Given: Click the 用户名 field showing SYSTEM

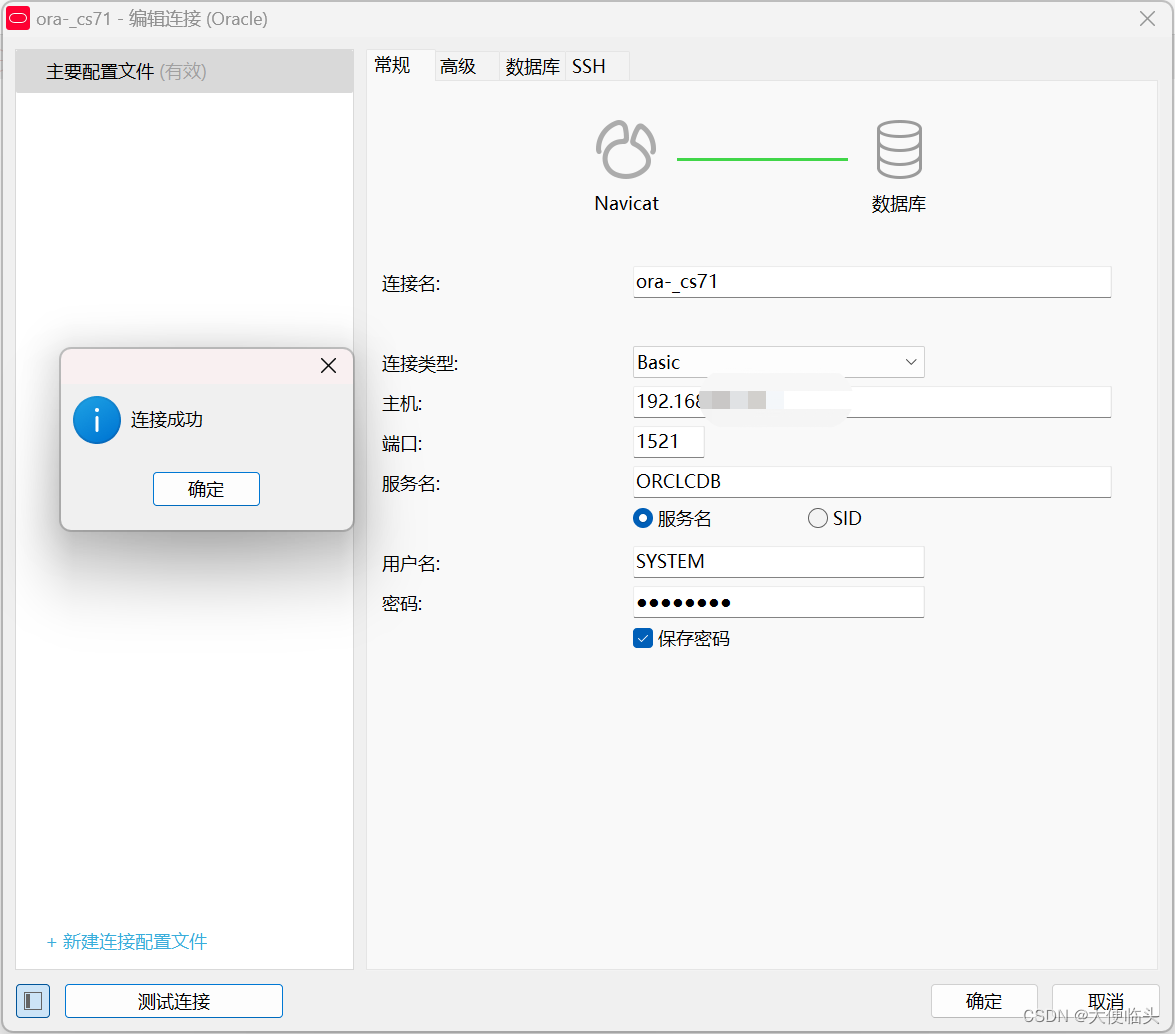Looking at the screenshot, I should (779, 562).
